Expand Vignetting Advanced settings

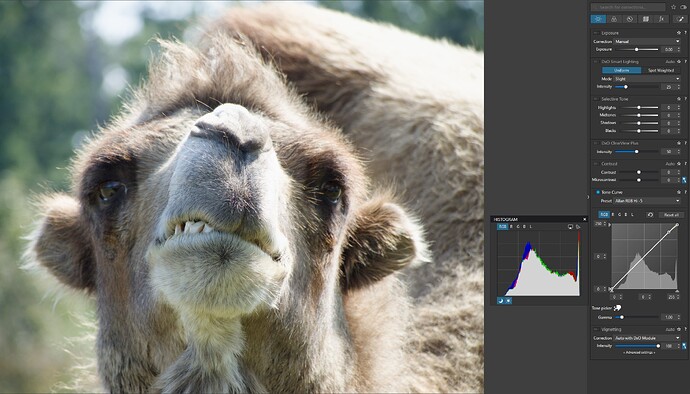click(639, 353)
